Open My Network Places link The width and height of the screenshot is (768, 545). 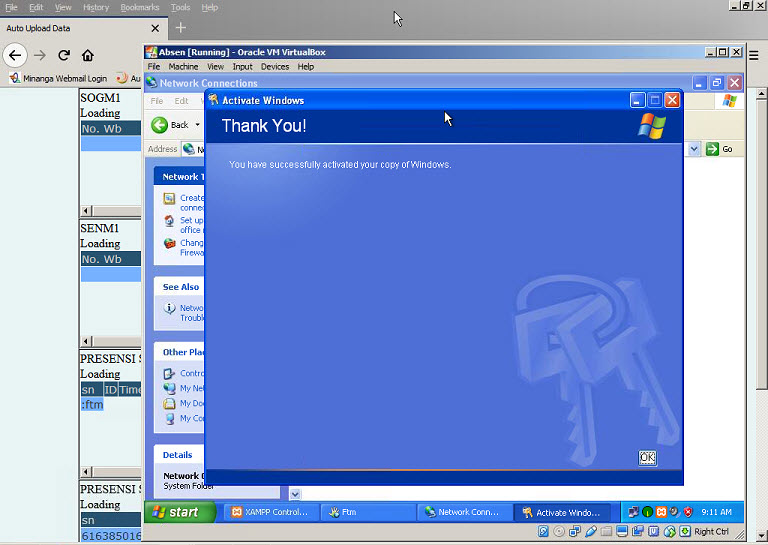192,388
